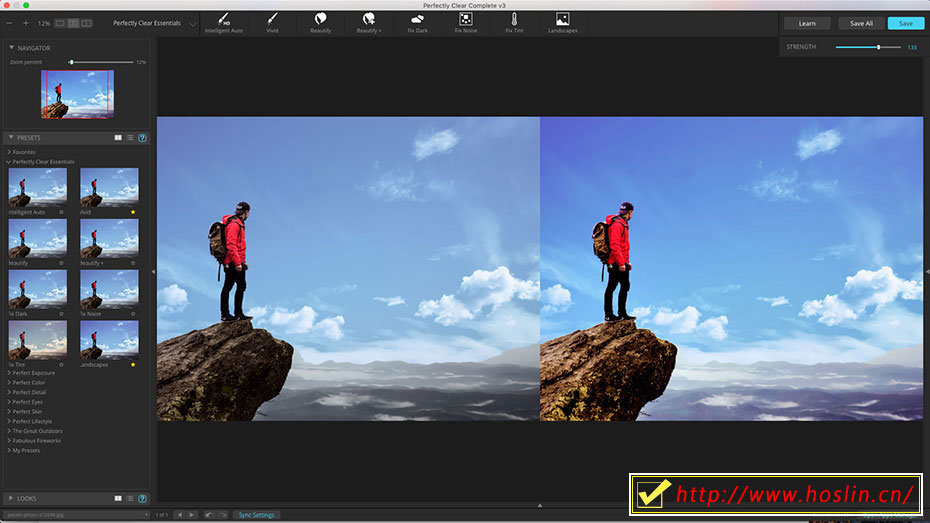Expand the Perfect Color group

pos(9,382)
